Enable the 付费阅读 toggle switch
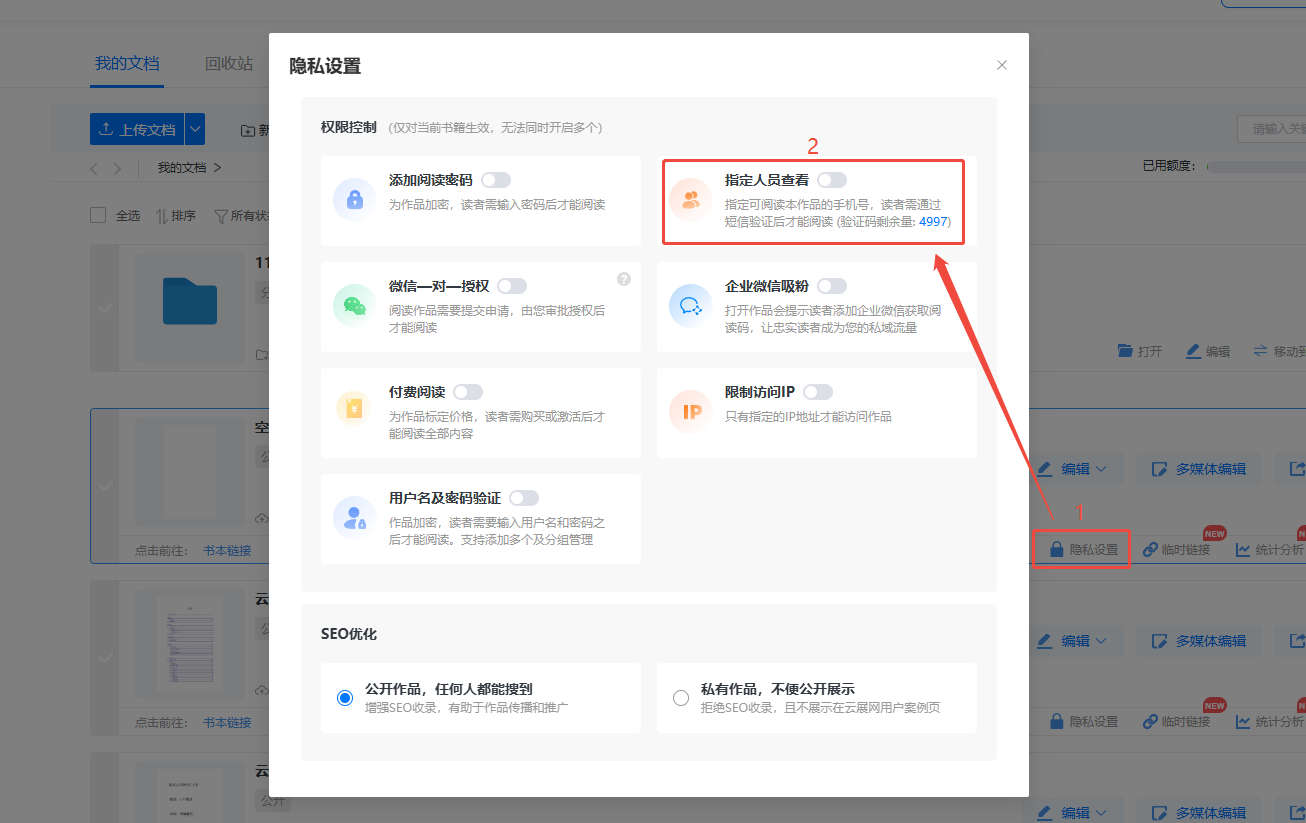 [x=468, y=392]
